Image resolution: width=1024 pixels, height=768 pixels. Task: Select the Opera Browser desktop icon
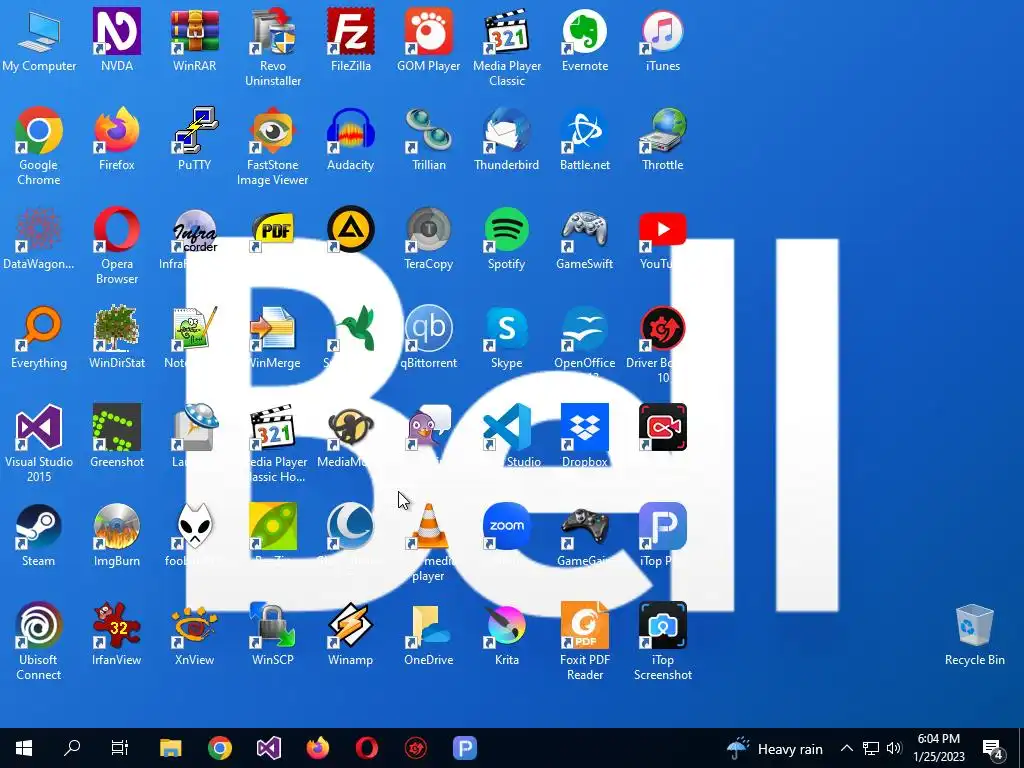point(117,230)
